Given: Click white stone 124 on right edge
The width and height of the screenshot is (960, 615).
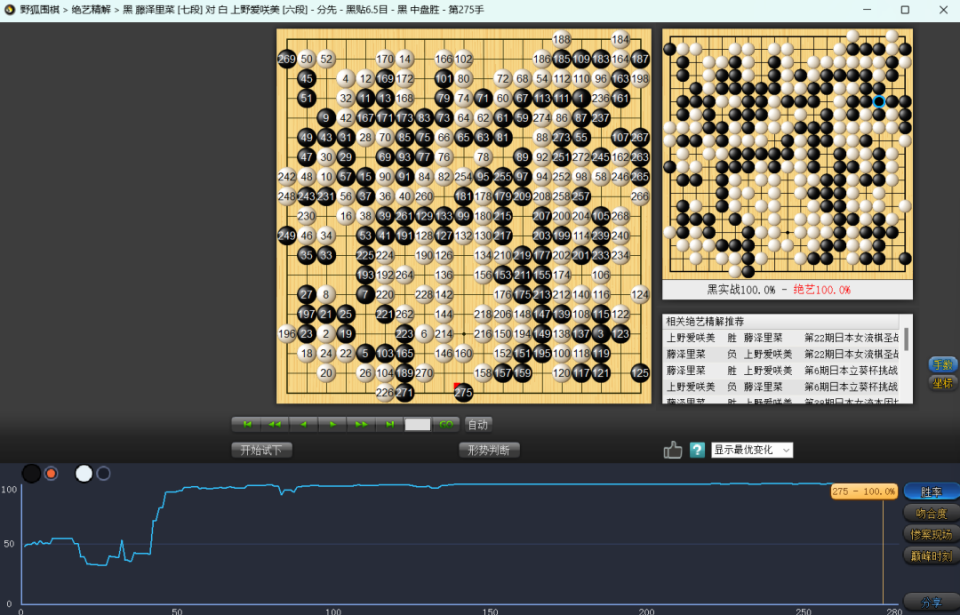Looking at the screenshot, I should pyautogui.click(x=640, y=295).
